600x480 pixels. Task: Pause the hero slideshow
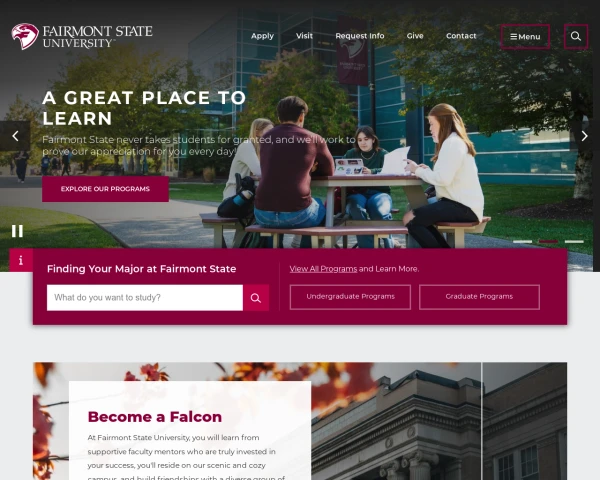click(x=17, y=231)
